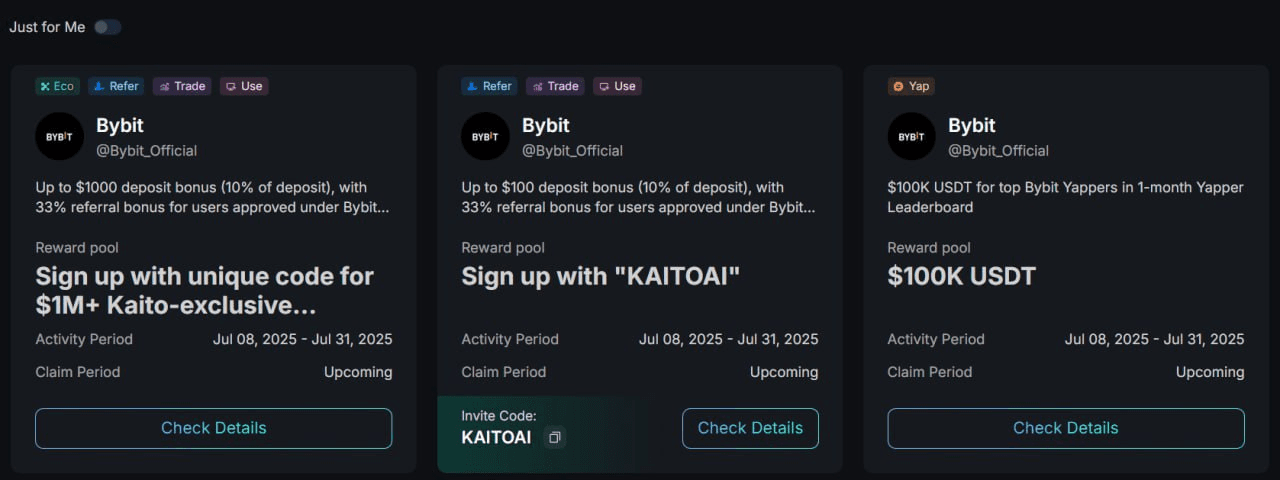Check Details for $100K USDT card
The width and height of the screenshot is (1280, 480).
tap(1066, 428)
